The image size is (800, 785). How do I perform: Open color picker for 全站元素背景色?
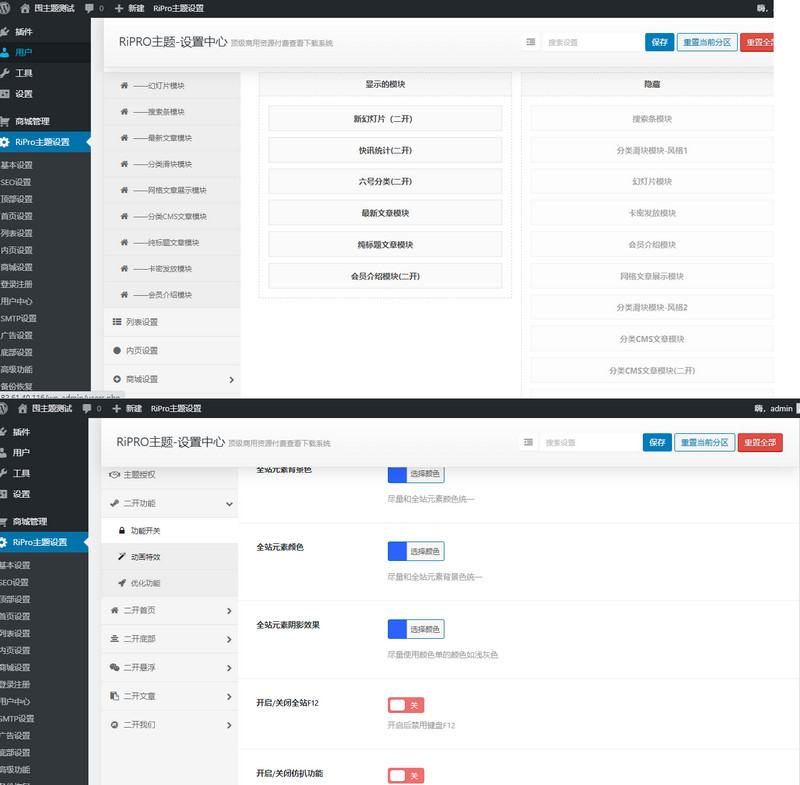[416, 474]
